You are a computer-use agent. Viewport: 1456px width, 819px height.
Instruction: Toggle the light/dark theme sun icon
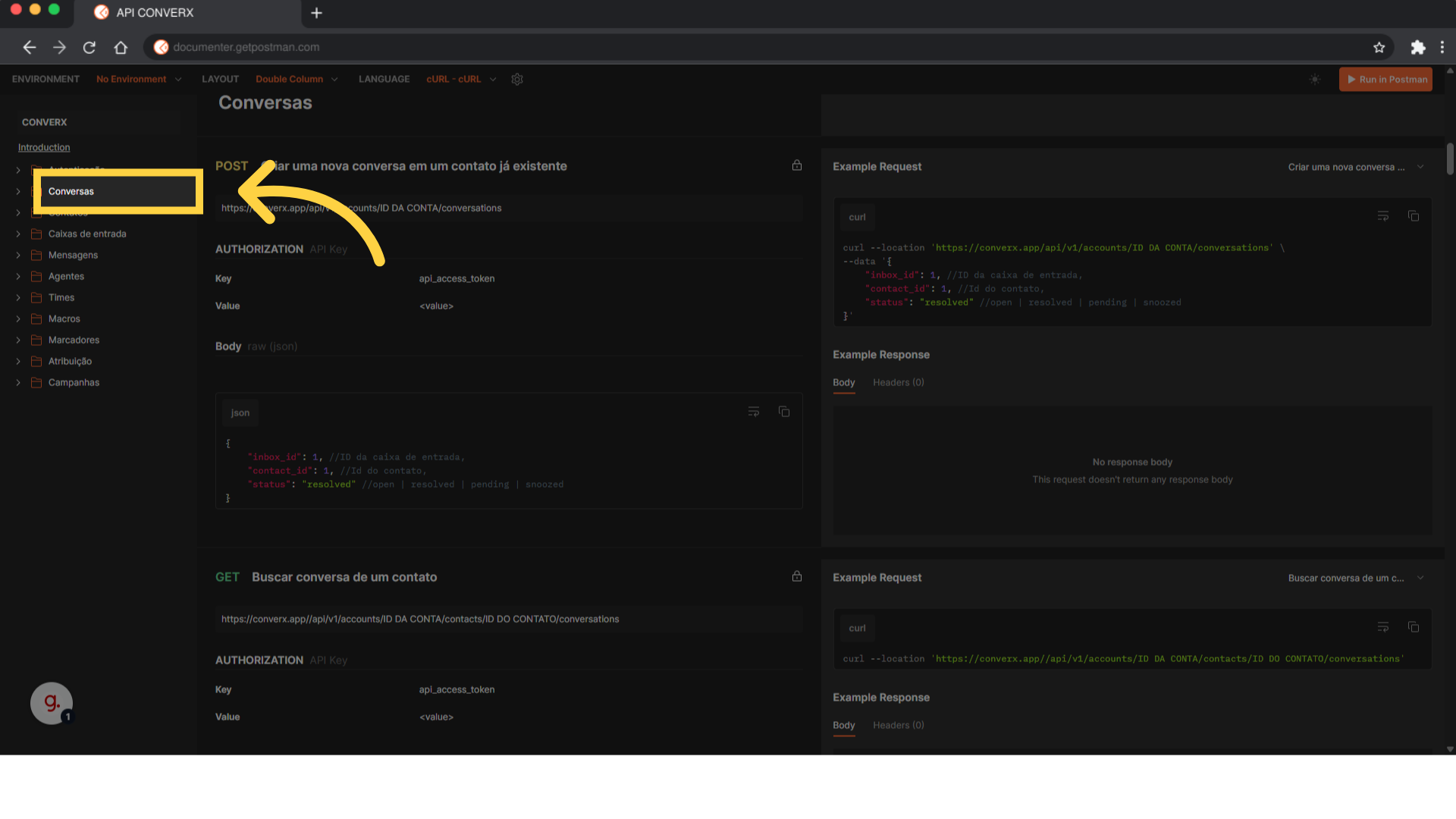coord(1315,79)
